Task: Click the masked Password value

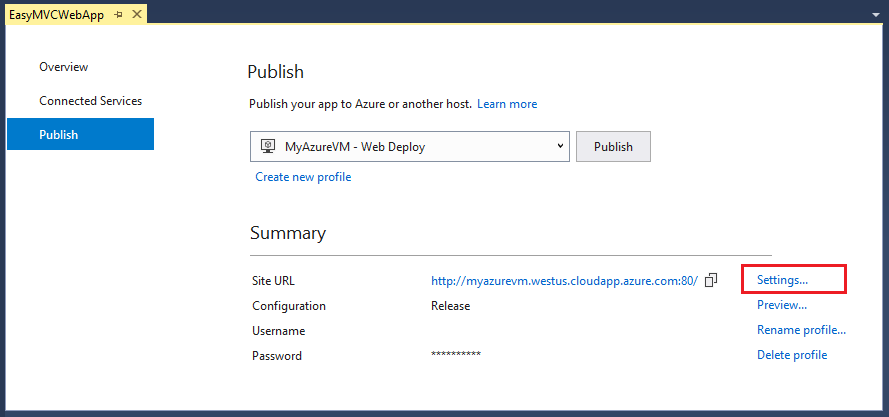Action: [x=456, y=354]
